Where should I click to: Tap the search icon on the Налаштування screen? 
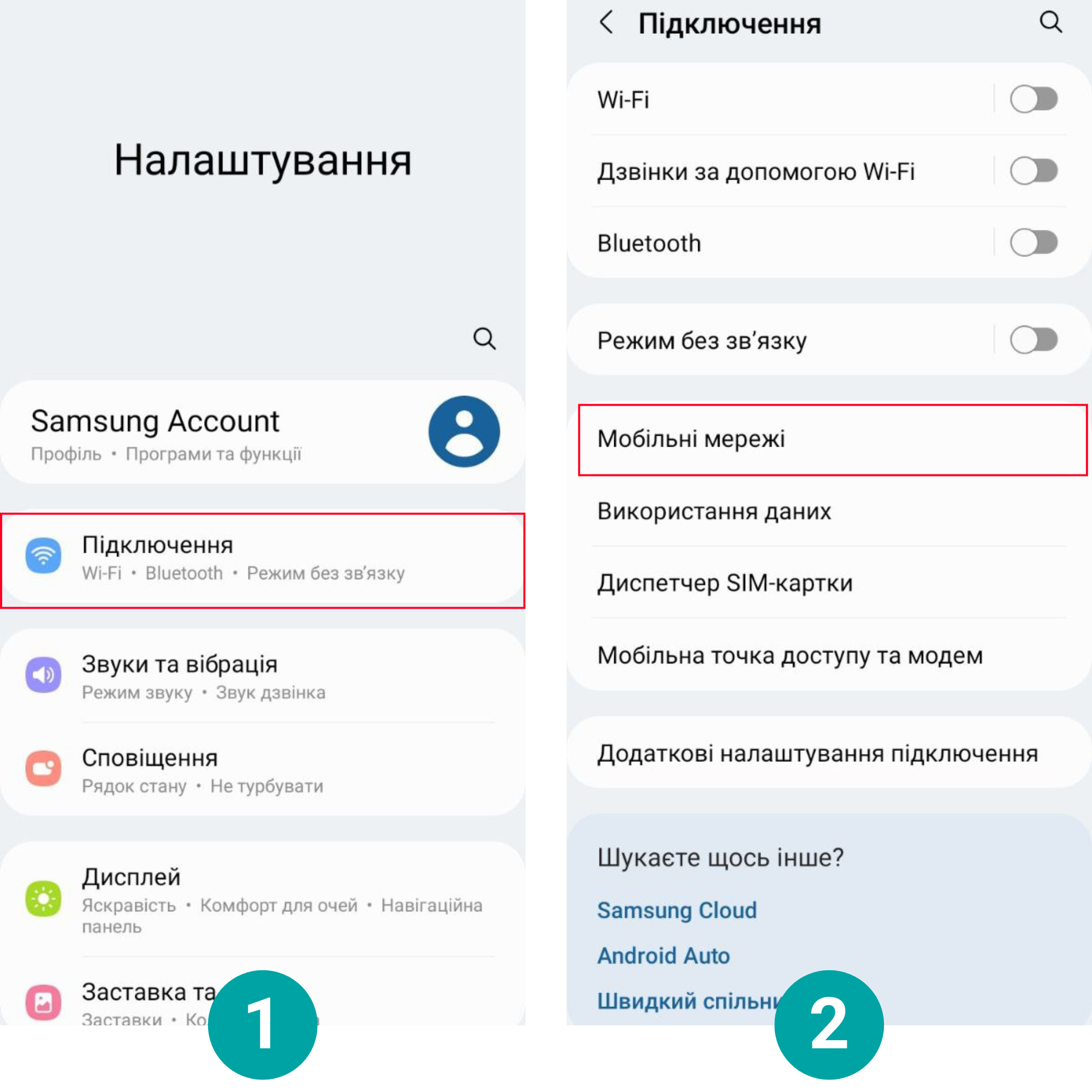[484, 339]
